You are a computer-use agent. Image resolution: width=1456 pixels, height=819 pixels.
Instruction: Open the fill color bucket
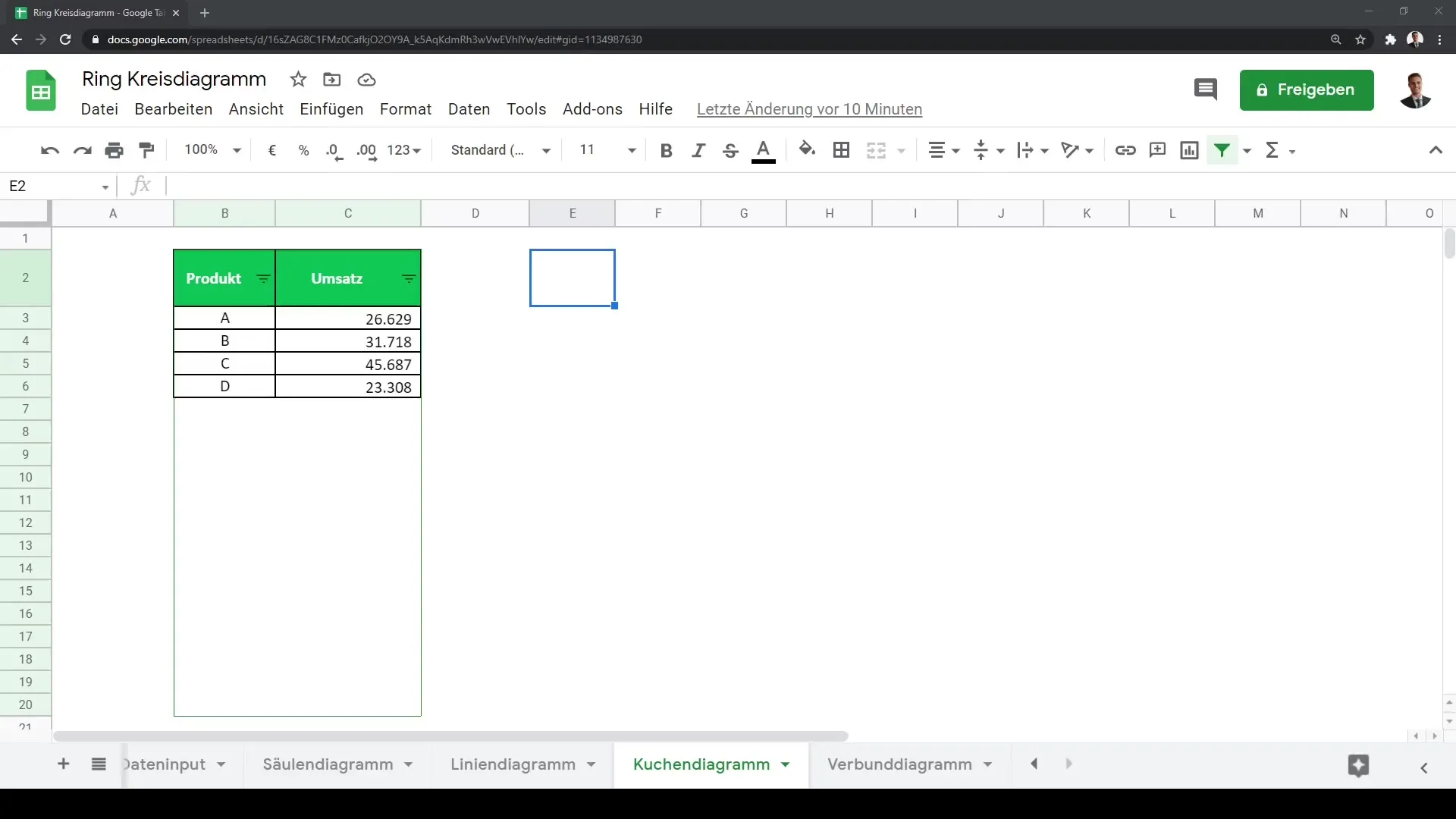[x=808, y=150]
